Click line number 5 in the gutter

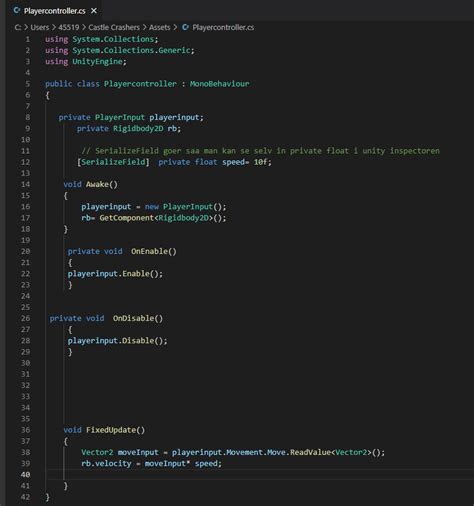[28, 84]
